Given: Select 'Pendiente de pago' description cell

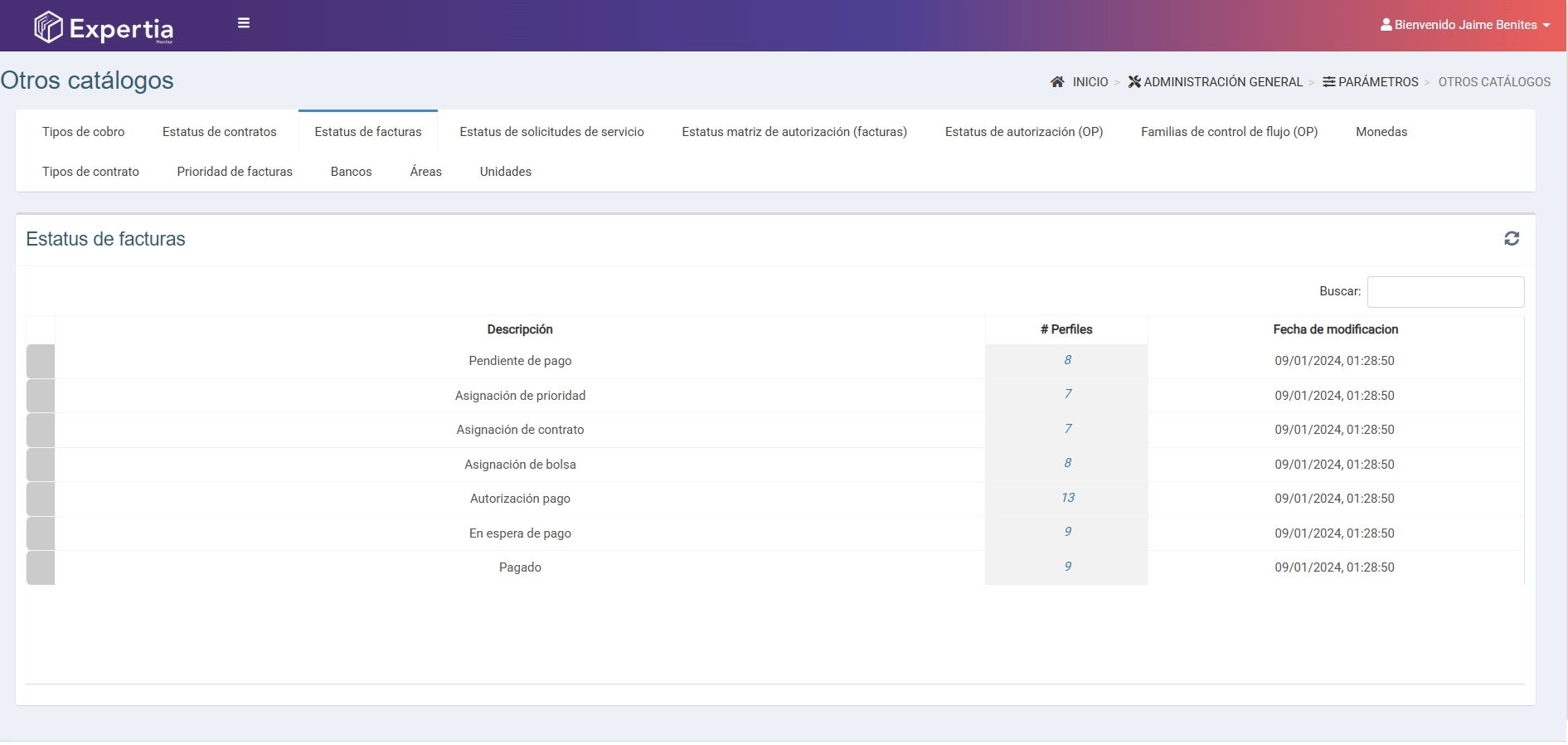Looking at the screenshot, I should tap(520, 361).
